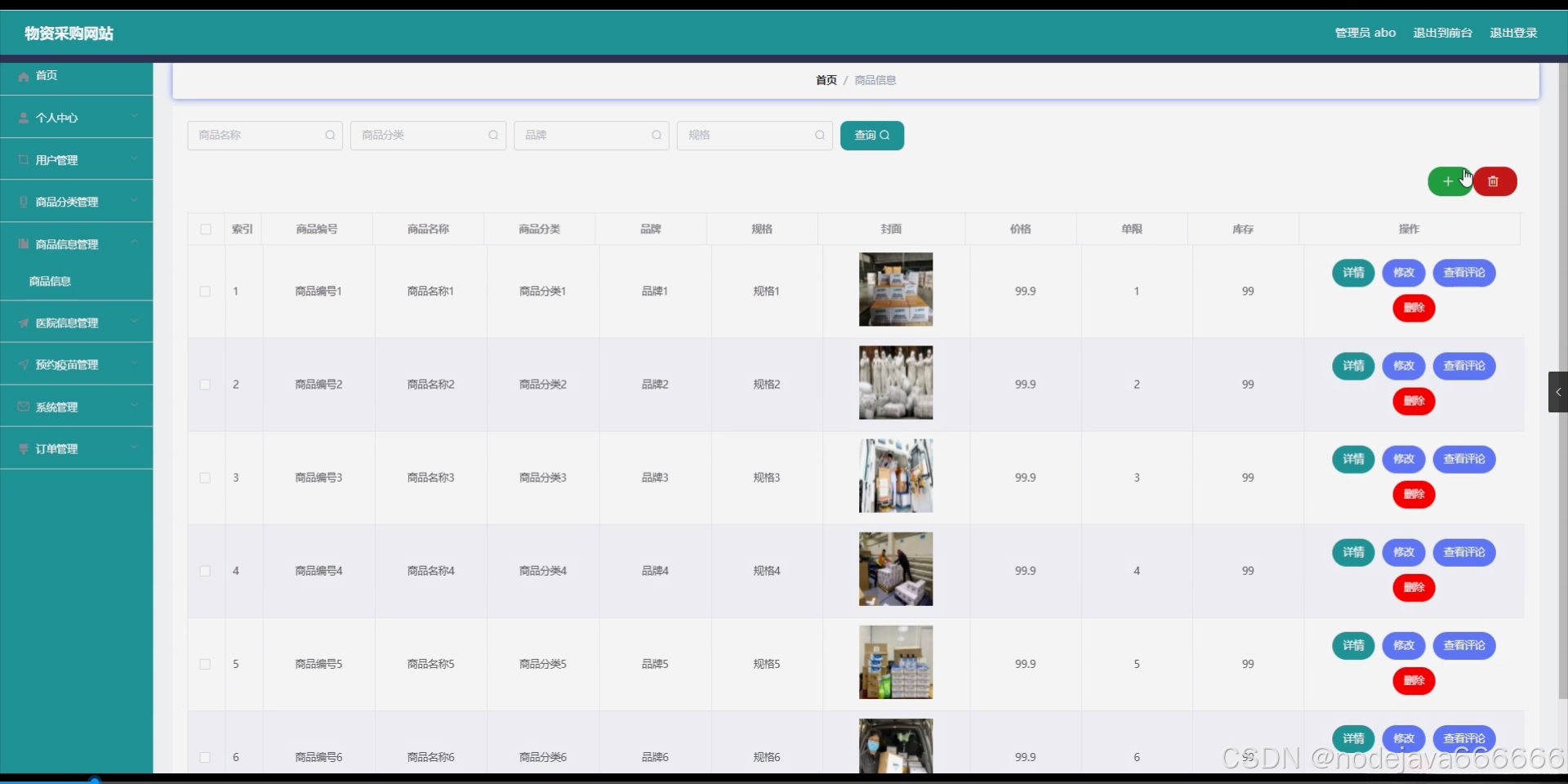Expand the 预约疫苗管理 menu arrow
The width and height of the screenshot is (1568, 784).
pyautogui.click(x=134, y=363)
